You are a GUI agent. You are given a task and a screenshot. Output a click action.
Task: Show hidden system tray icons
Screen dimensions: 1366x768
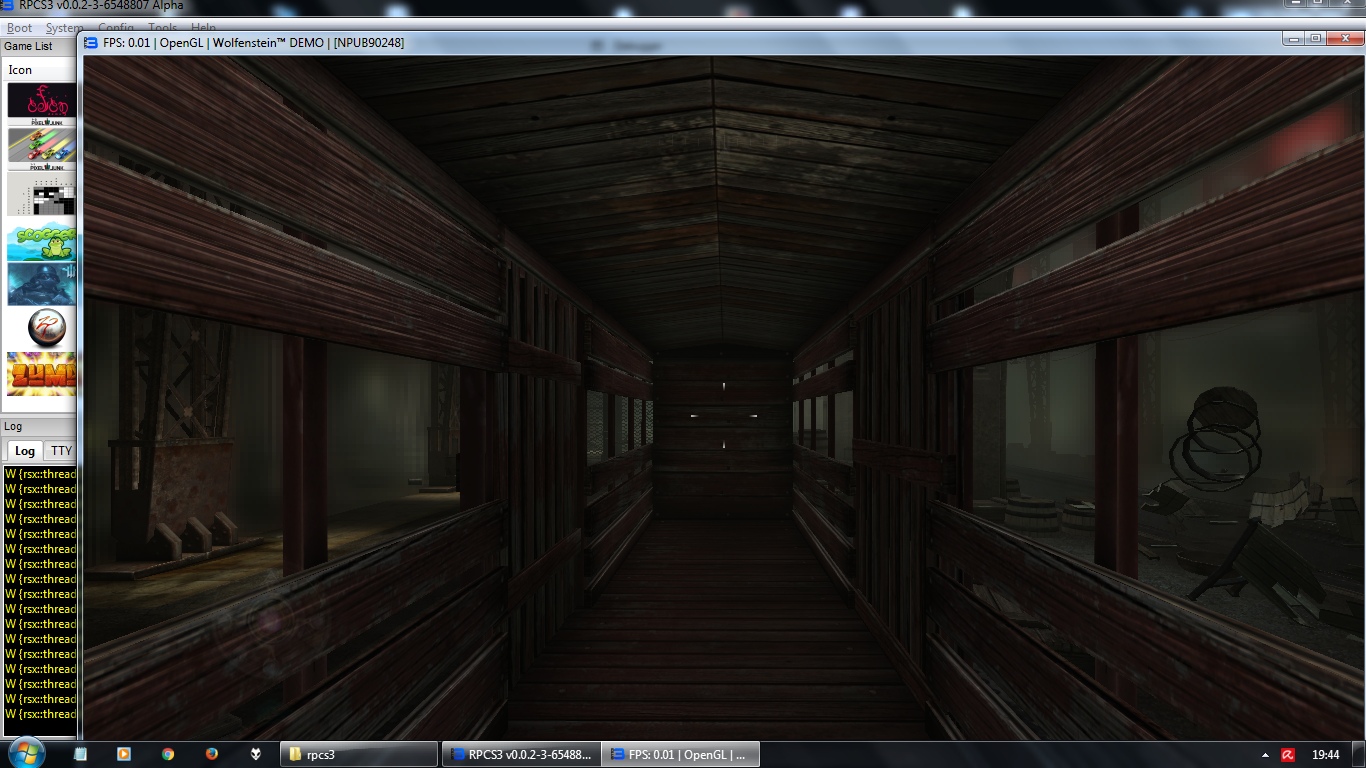(x=1265, y=755)
